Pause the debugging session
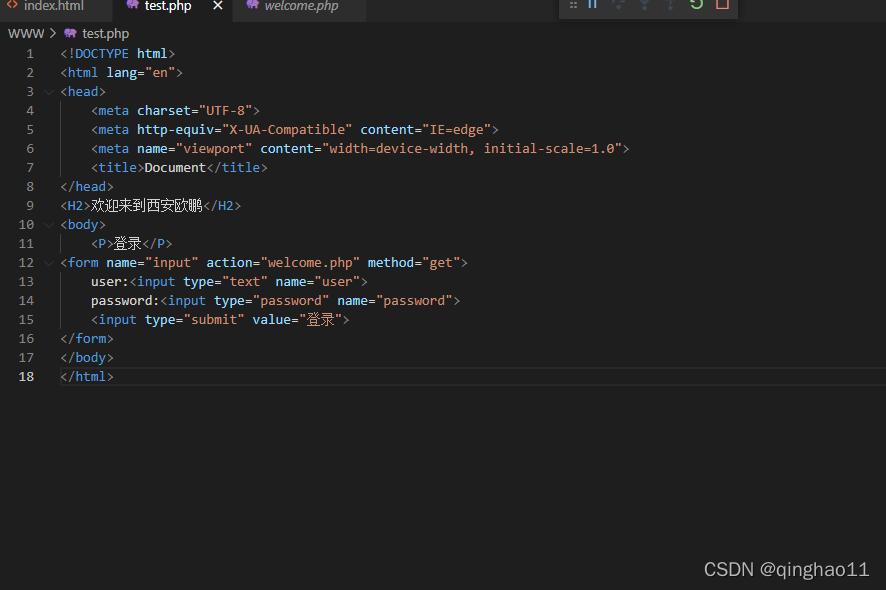 point(592,5)
